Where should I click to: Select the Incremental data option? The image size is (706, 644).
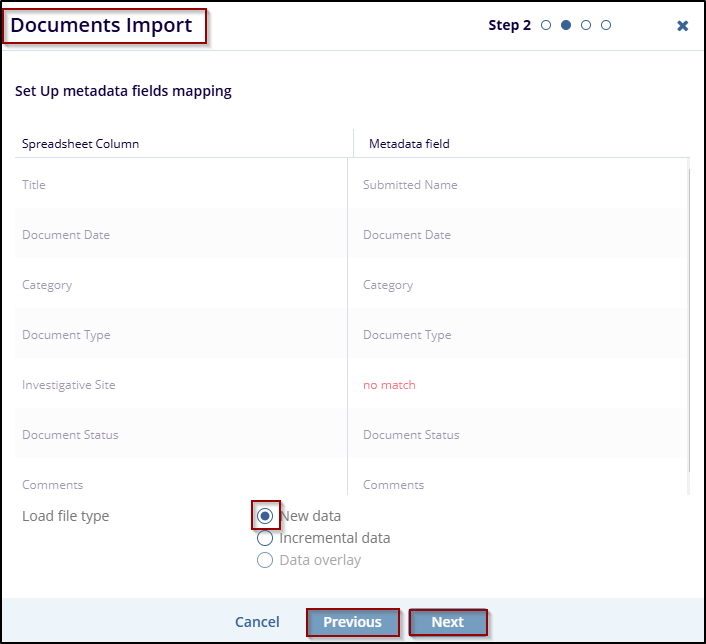point(265,538)
